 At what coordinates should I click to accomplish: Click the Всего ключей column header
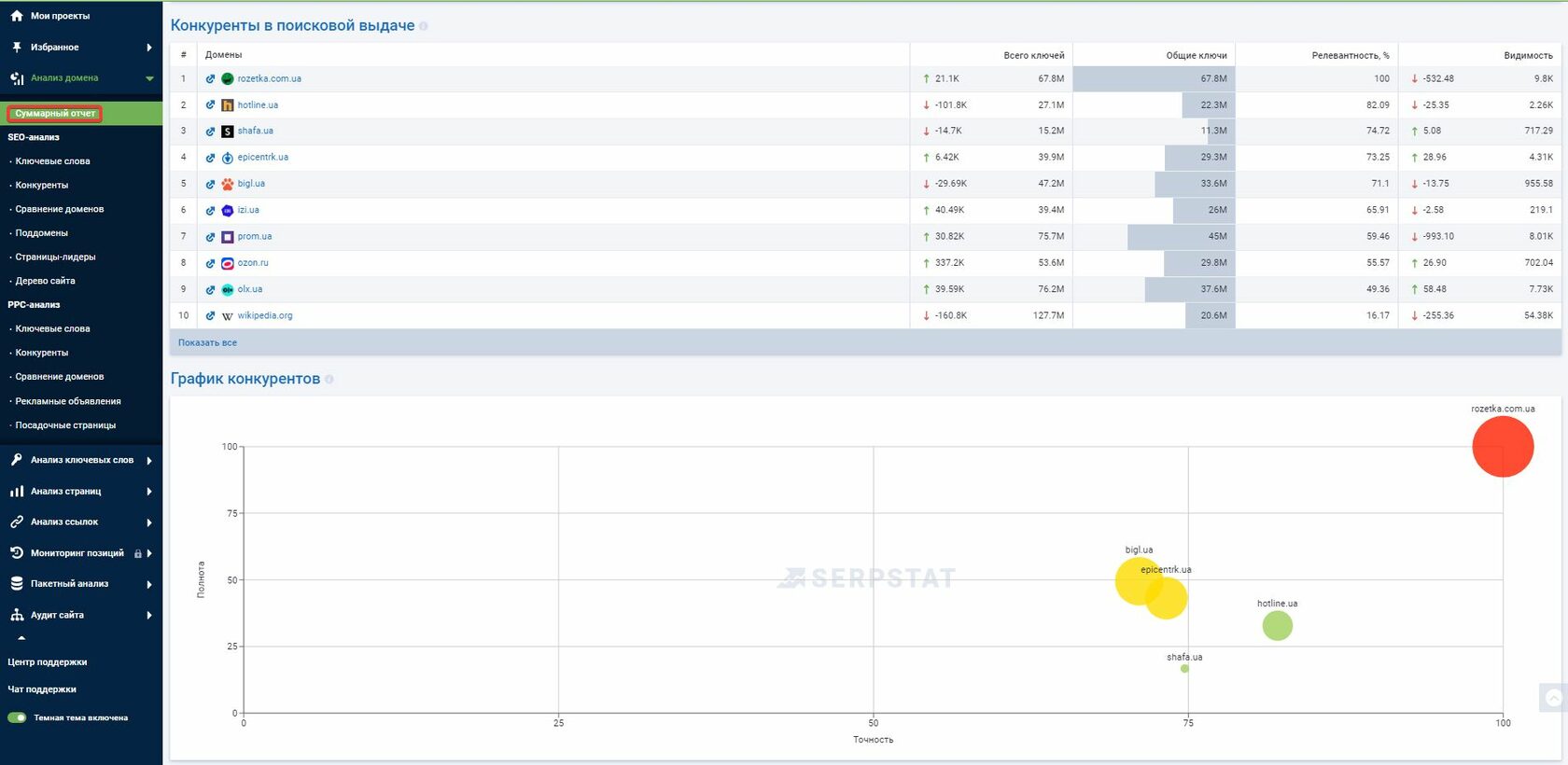coord(1034,55)
